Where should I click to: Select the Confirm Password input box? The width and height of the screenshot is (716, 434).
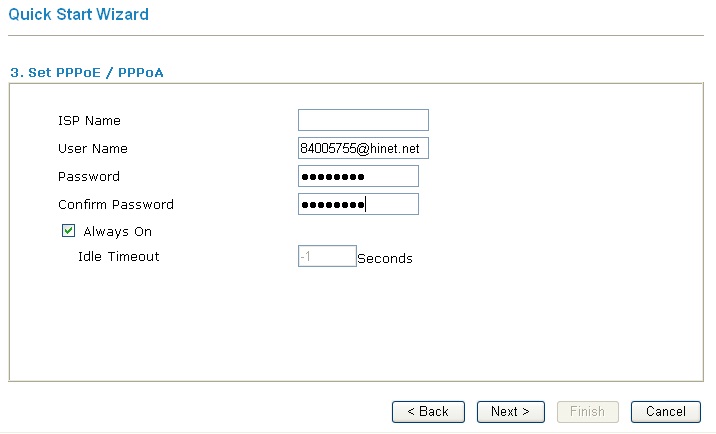(358, 205)
